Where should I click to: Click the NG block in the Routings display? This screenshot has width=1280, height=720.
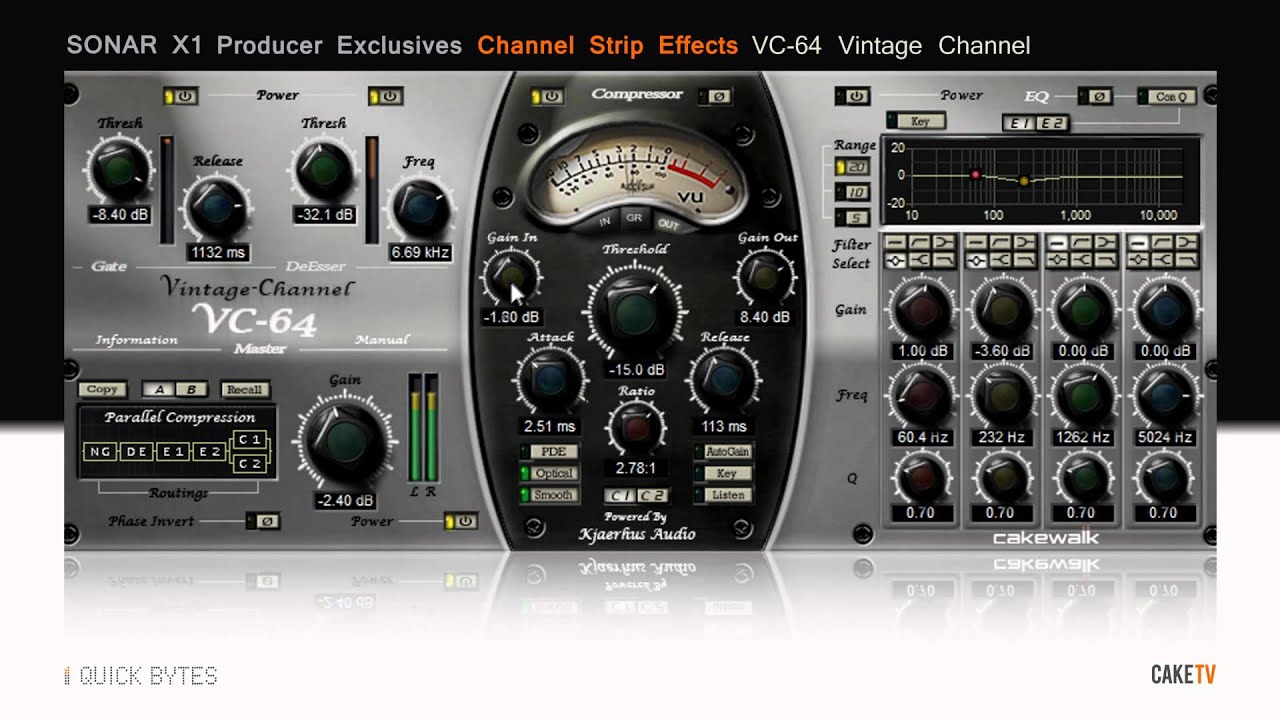tap(101, 452)
